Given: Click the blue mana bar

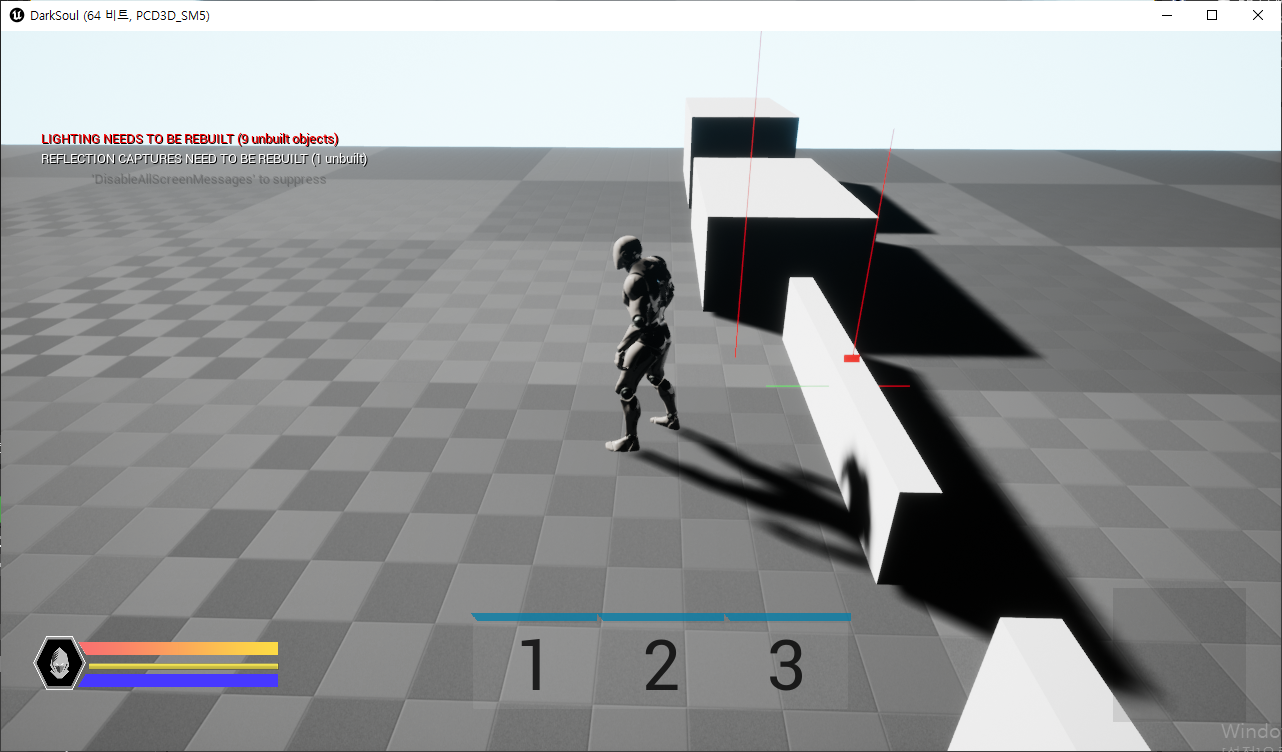Looking at the screenshot, I should (178, 680).
